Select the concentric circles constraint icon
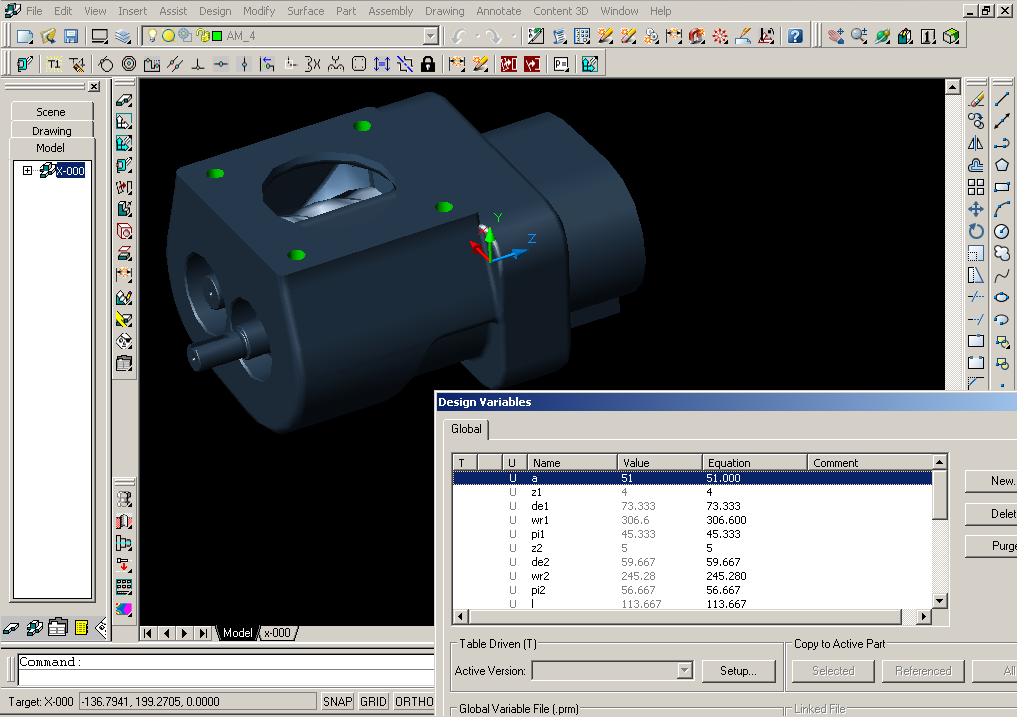 tap(129, 64)
